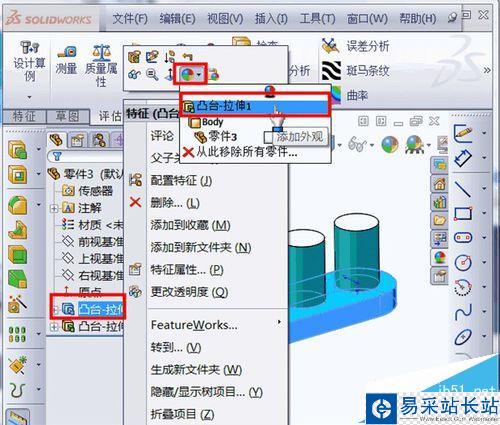Open the FeatureWorks submenu
The image size is (500, 425).
click(217, 324)
